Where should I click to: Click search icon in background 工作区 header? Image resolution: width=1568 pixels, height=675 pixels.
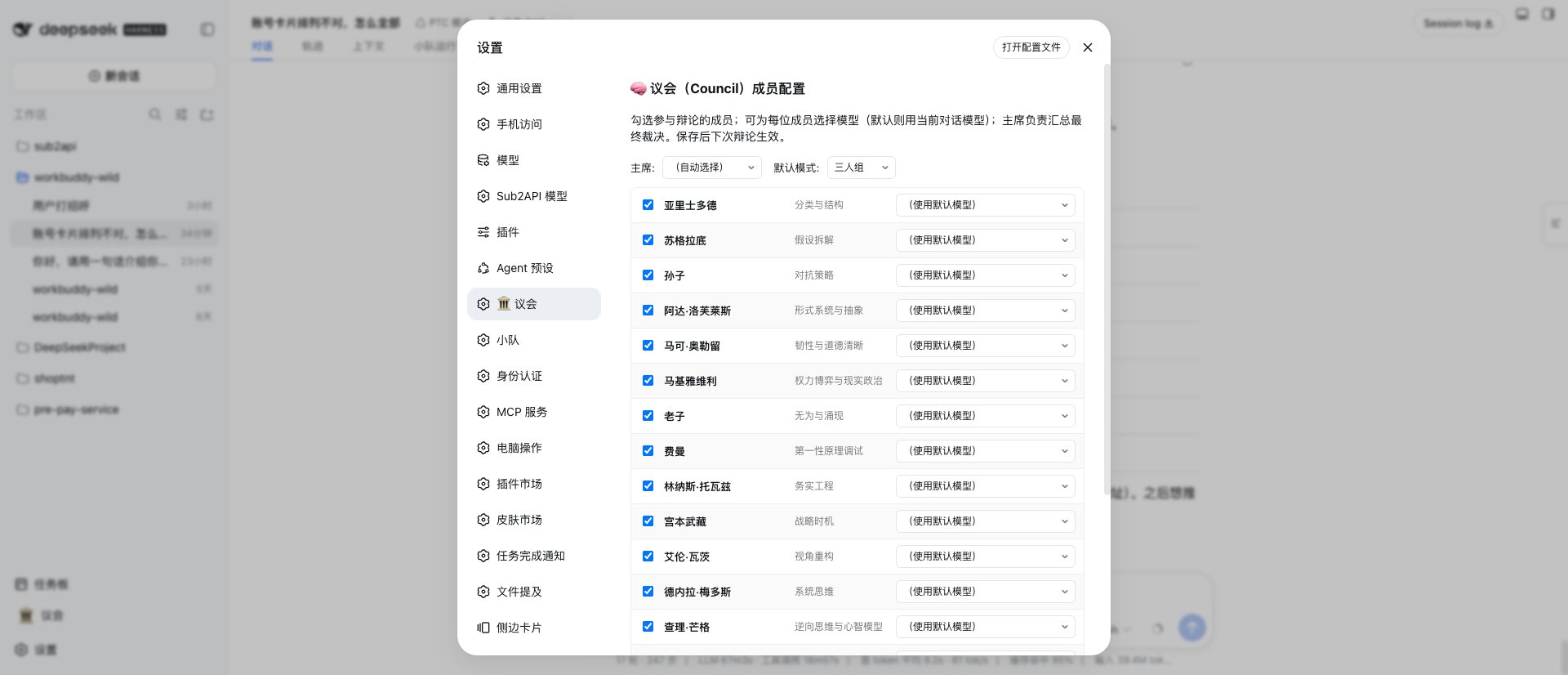pos(154,114)
